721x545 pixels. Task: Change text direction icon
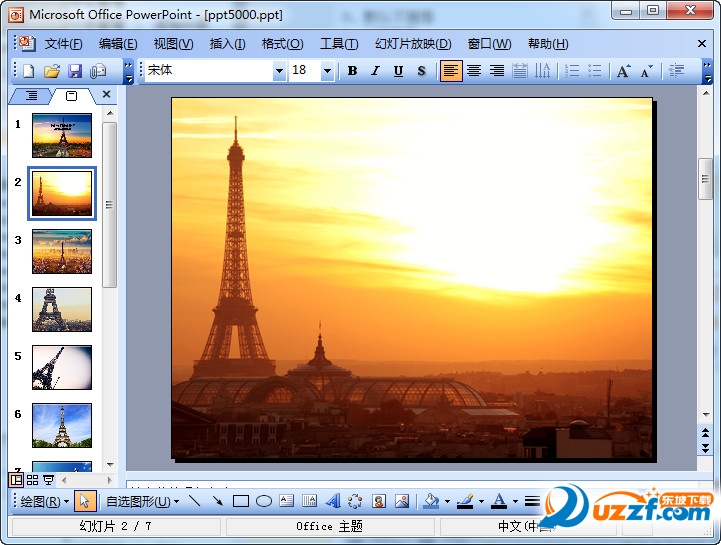pos(542,71)
